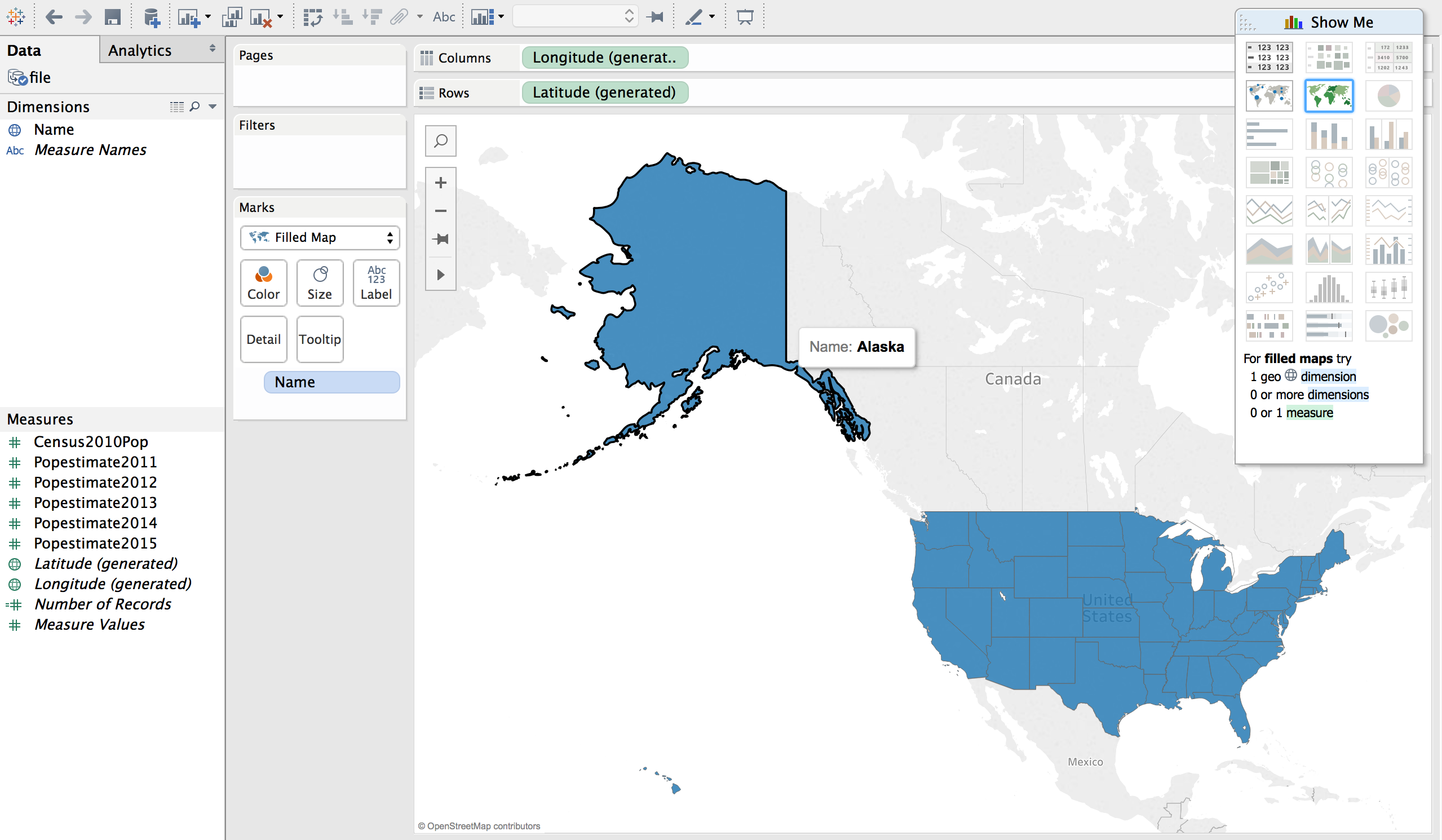Screen dimensions: 1442x840
Task: Expand the map toolbar arrow flyout
Action: (x=440, y=275)
